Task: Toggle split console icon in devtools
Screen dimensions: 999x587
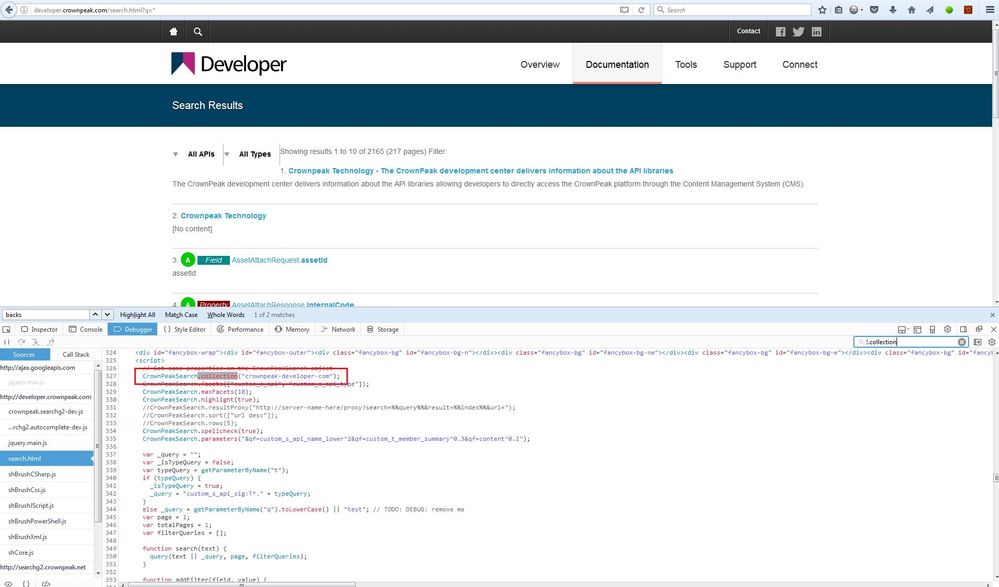Action: (917, 330)
